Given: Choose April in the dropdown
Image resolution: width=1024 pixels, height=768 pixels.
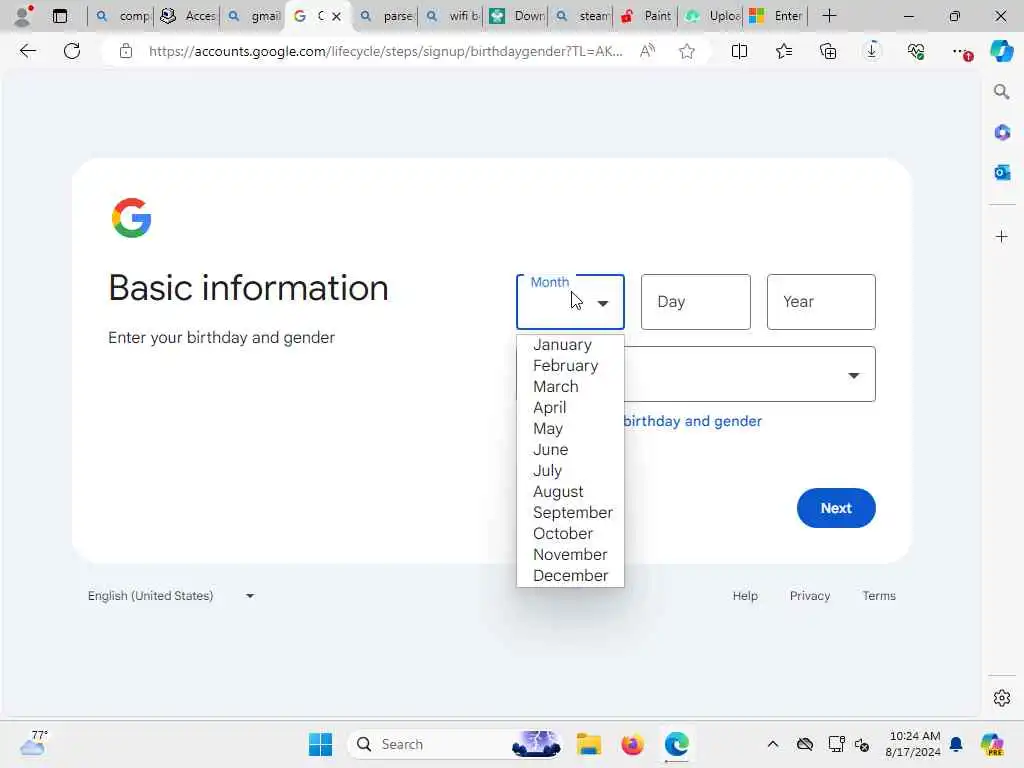Looking at the screenshot, I should (570, 408).
